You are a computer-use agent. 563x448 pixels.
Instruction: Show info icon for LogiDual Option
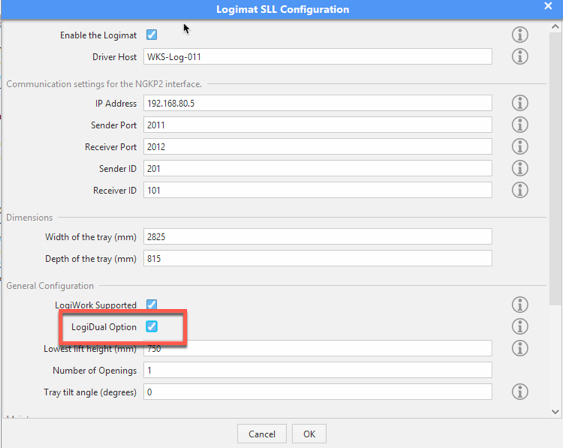click(x=520, y=327)
